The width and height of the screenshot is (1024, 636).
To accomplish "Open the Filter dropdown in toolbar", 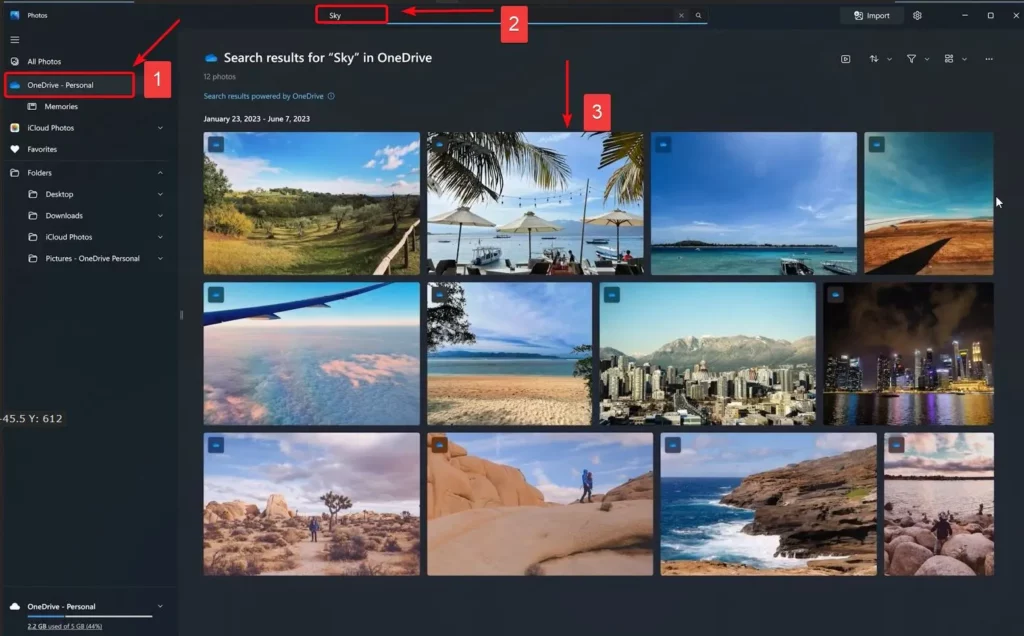I will point(917,59).
